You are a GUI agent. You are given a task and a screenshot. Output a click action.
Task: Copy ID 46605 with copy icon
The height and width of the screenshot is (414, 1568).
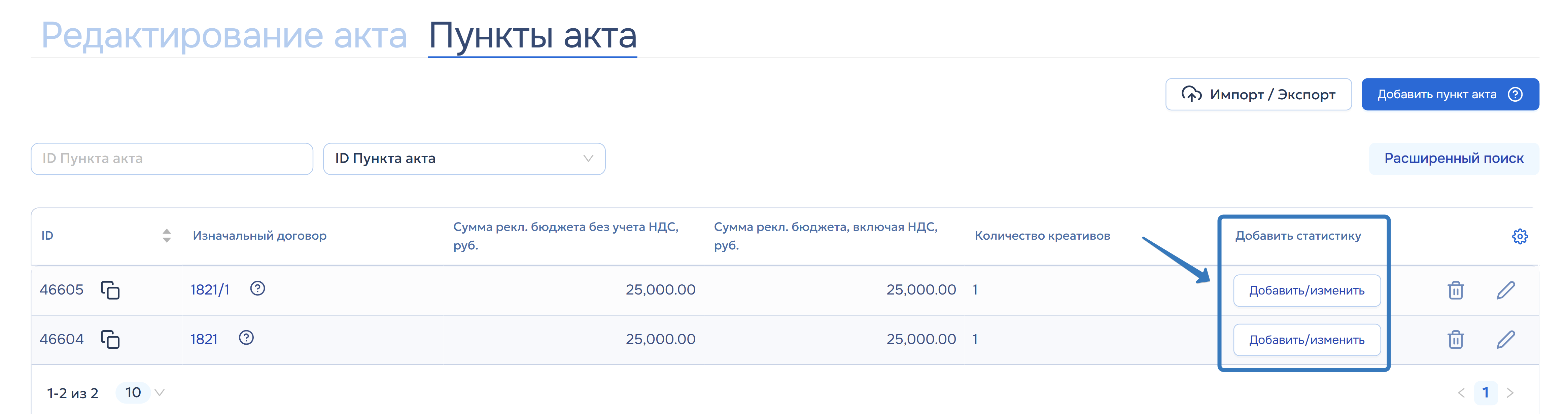pyautogui.click(x=110, y=290)
